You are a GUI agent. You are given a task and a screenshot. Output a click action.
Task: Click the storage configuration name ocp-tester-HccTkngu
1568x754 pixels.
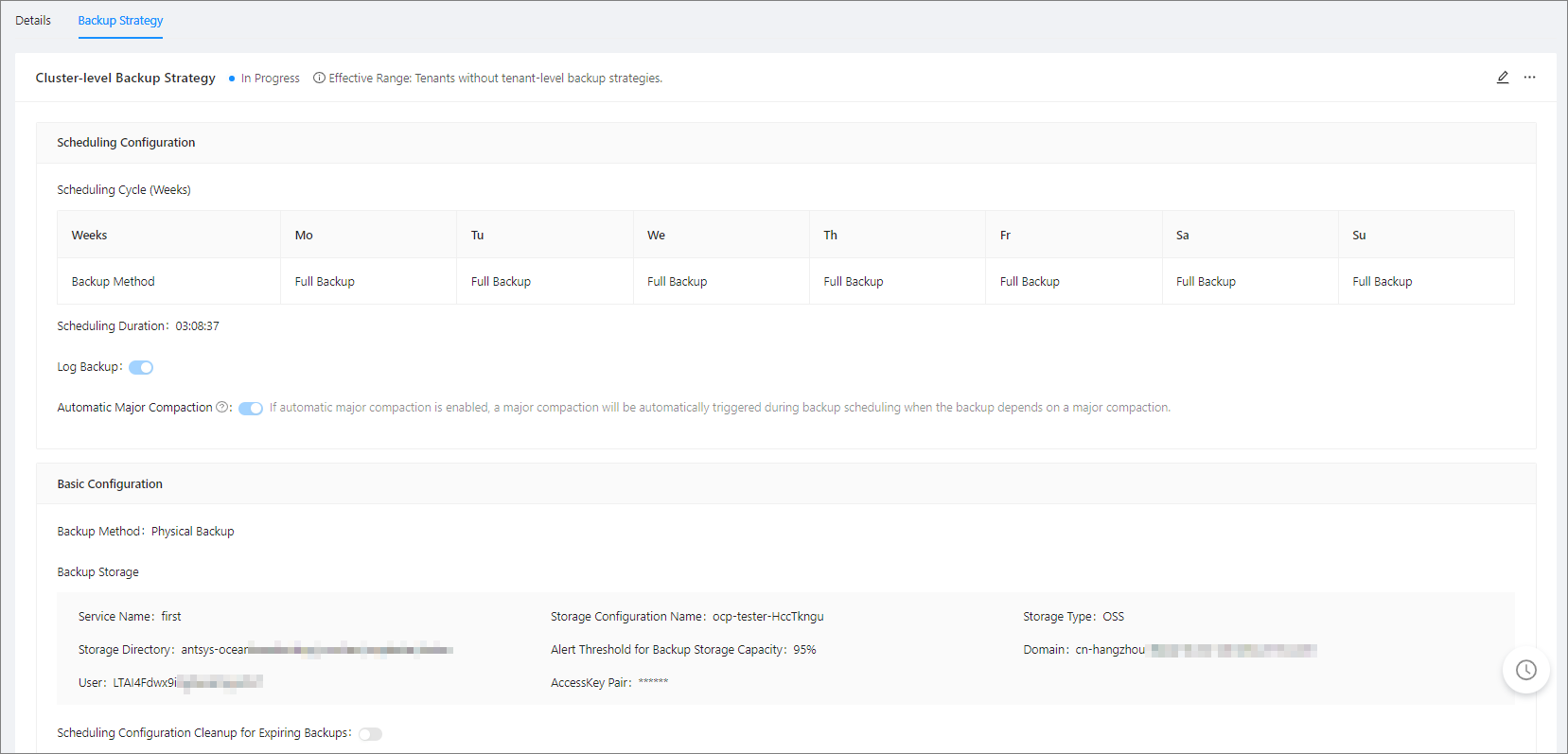(767, 617)
